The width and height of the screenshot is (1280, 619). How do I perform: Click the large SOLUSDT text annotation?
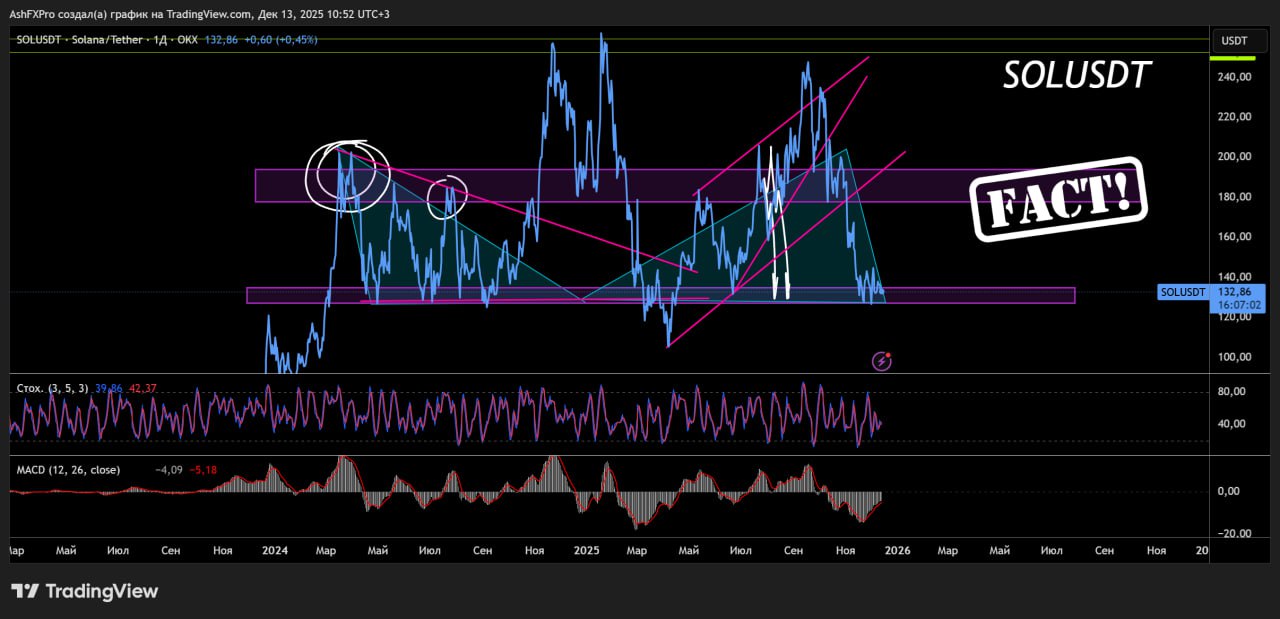point(1077,75)
